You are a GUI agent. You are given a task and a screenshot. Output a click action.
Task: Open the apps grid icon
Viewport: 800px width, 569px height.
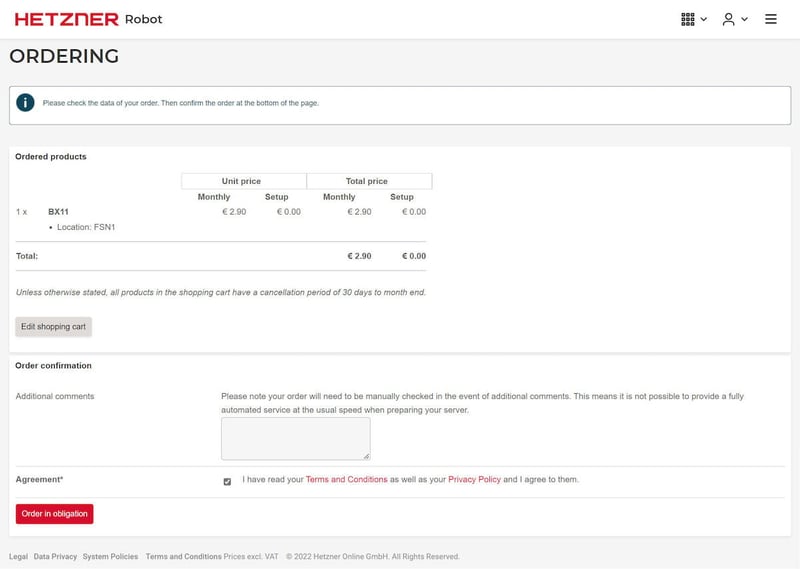click(x=687, y=19)
